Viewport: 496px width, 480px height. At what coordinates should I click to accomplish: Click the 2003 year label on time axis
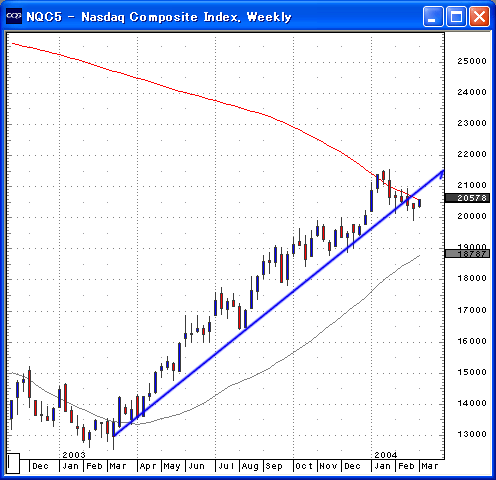(x=74, y=455)
